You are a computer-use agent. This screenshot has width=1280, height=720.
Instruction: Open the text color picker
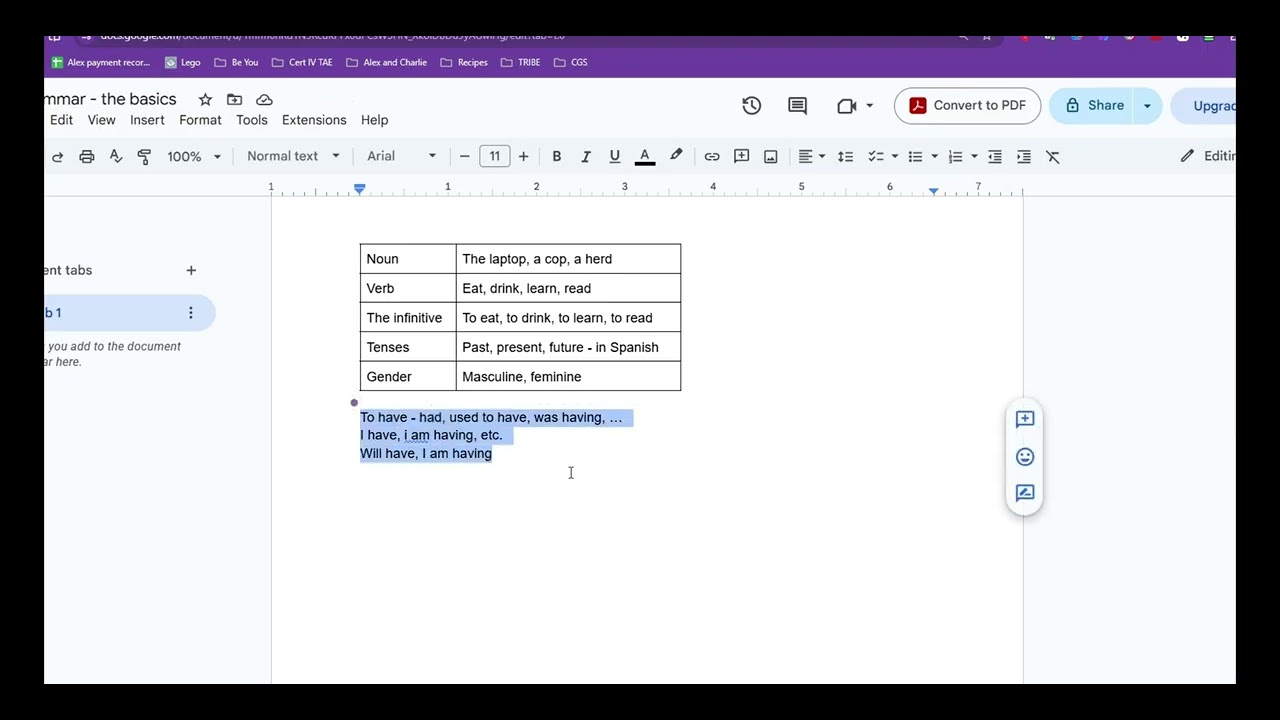[x=645, y=157]
